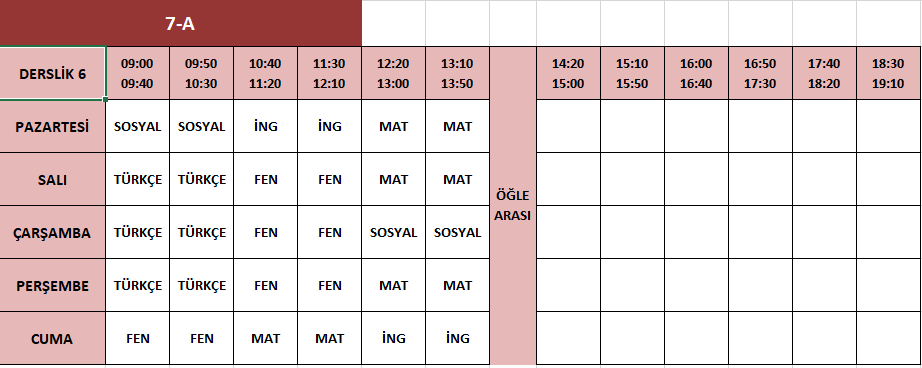Click the 09:00 09:40 time slot header

[x=138, y=73]
